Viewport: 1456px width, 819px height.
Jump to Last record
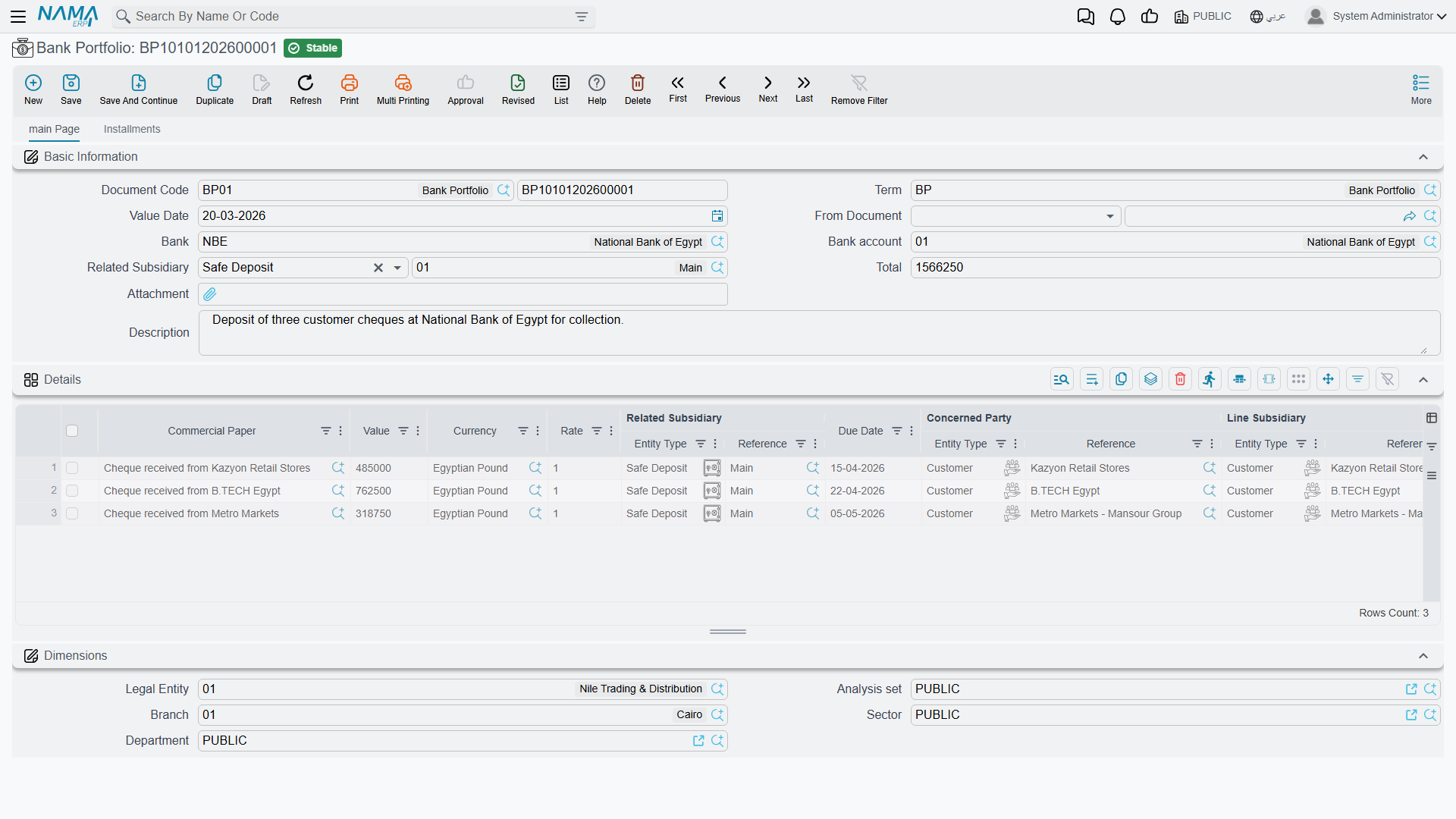(804, 88)
